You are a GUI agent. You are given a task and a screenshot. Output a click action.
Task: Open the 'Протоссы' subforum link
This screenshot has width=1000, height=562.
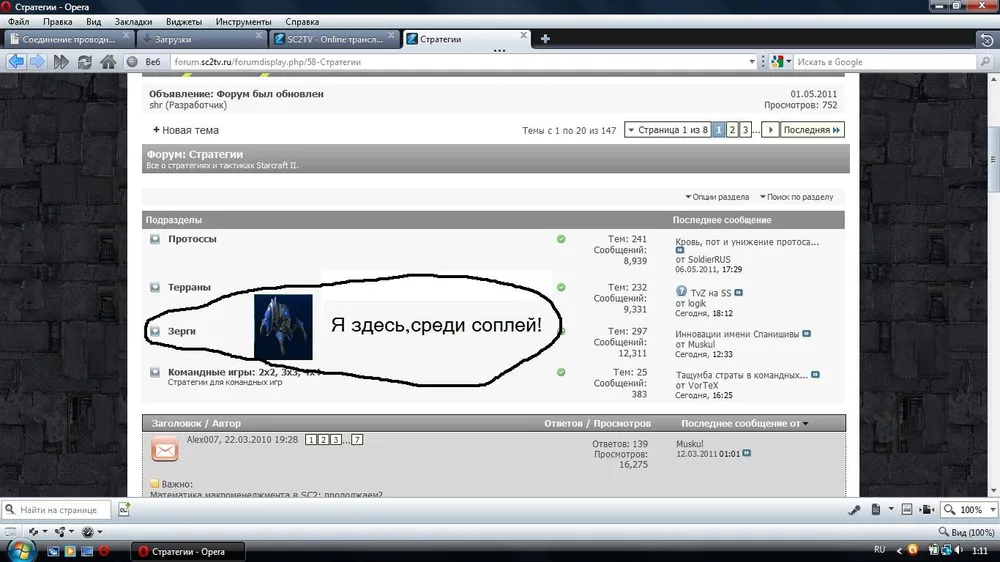[192, 239]
